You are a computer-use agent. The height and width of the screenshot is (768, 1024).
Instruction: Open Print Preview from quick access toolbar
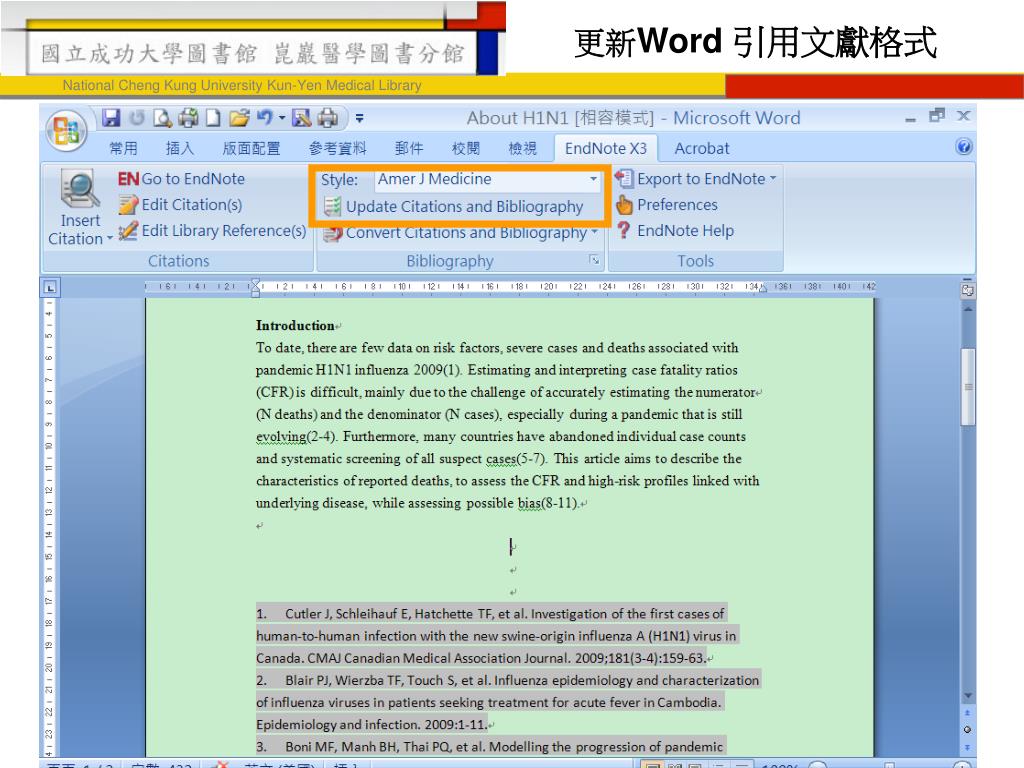click(x=163, y=118)
